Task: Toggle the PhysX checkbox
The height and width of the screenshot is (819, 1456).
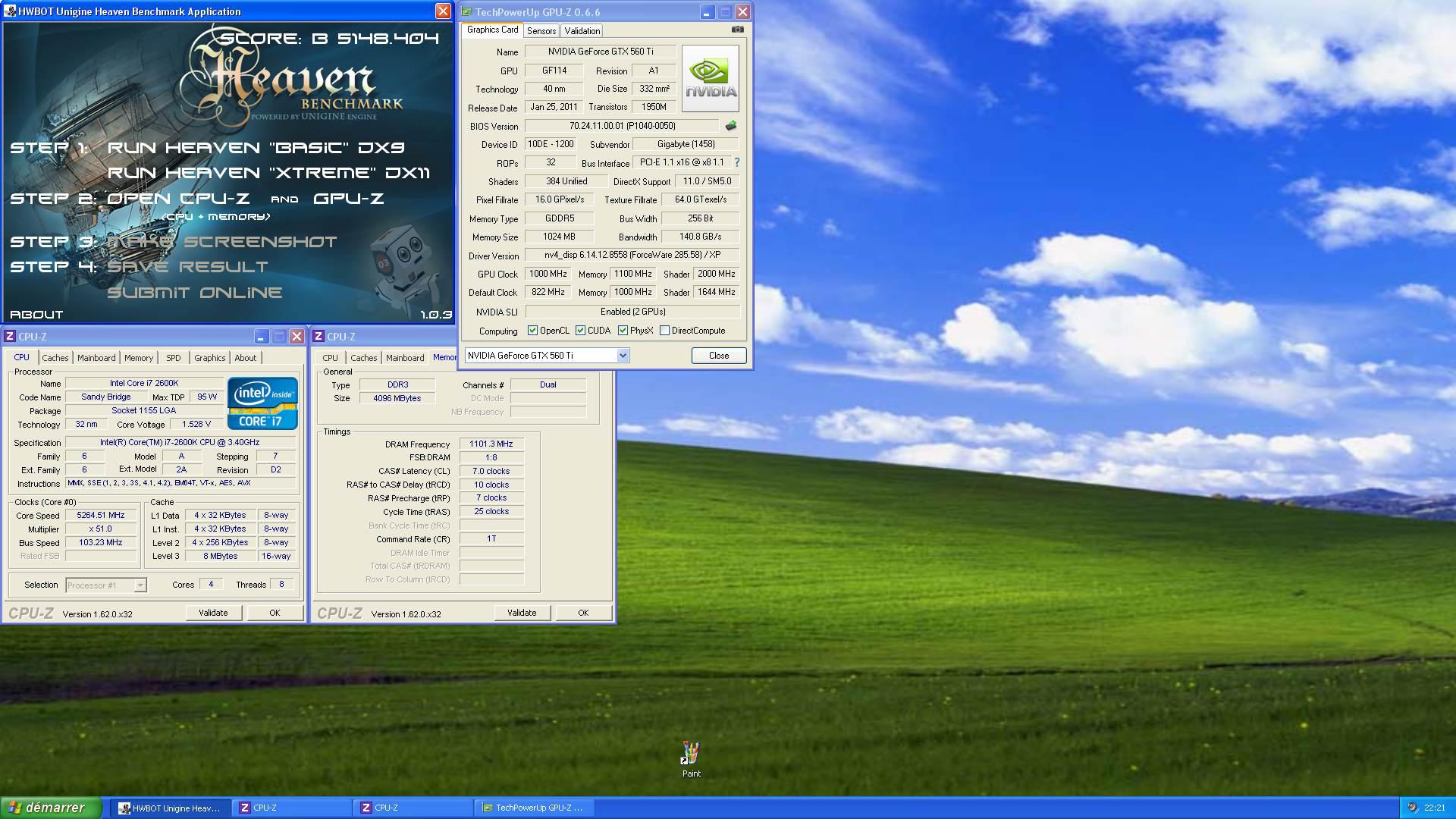Action: tap(623, 331)
